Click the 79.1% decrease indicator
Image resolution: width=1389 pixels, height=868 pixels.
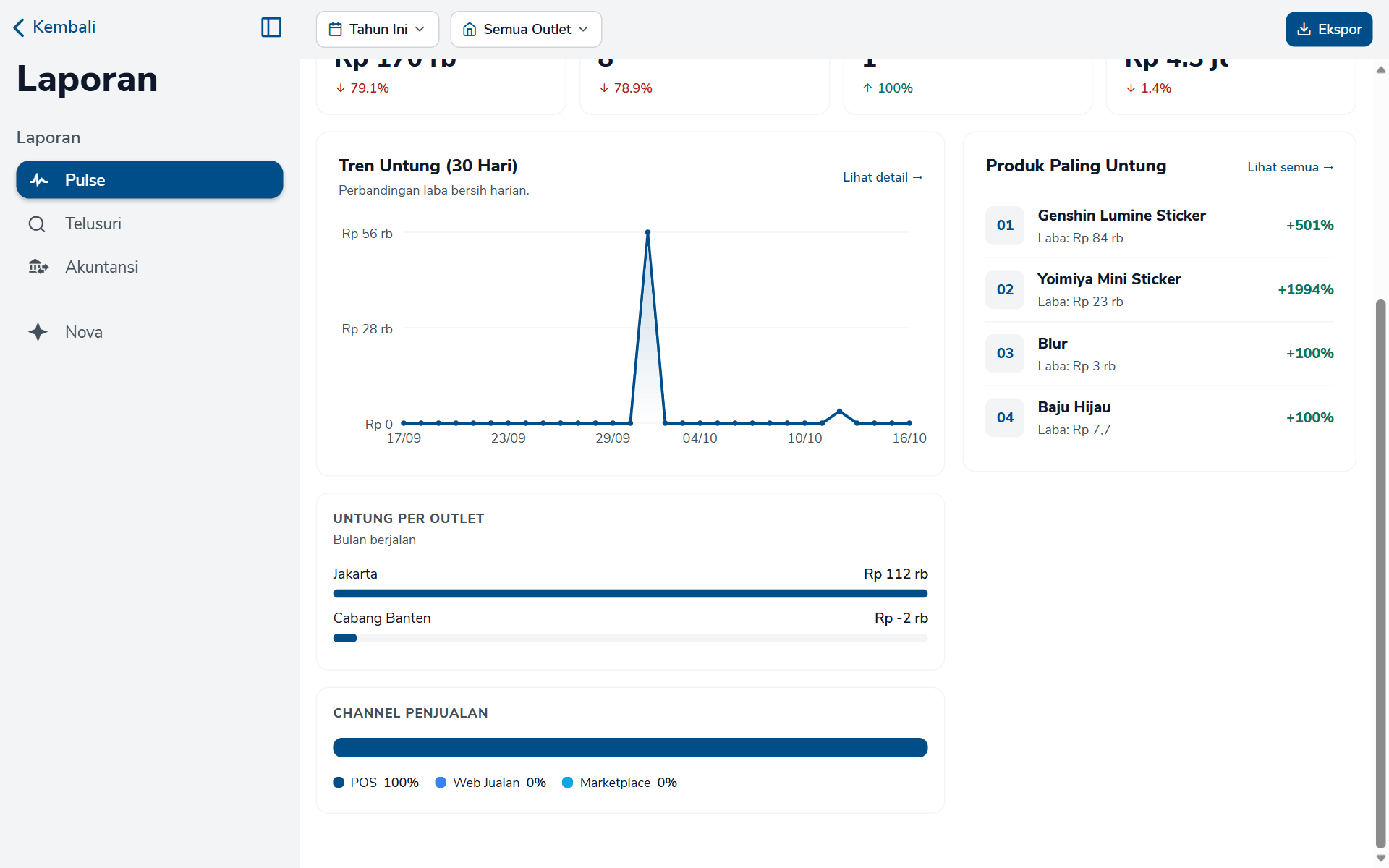pos(362,88)
